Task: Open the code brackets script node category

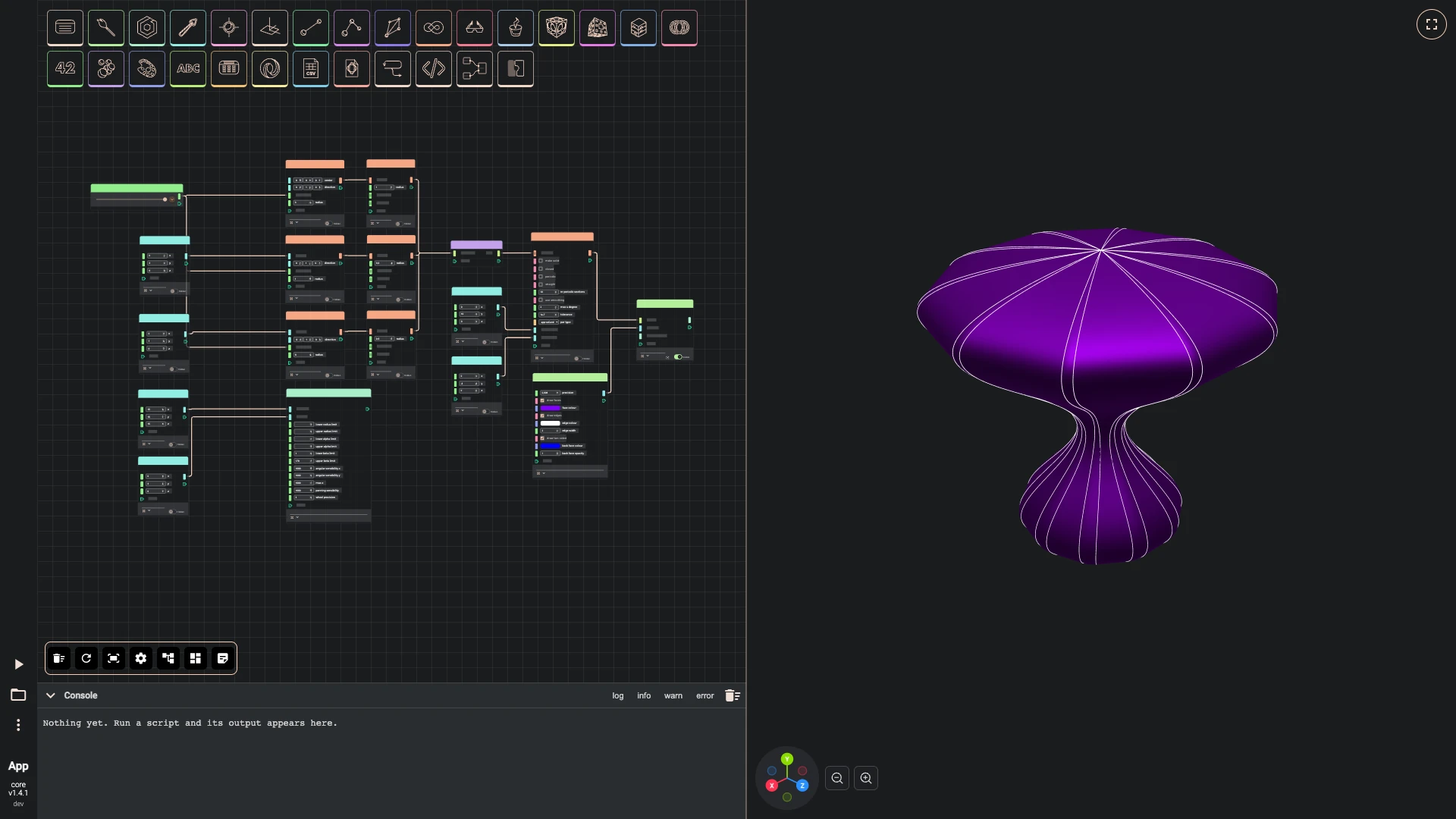Action: [434, 69]
